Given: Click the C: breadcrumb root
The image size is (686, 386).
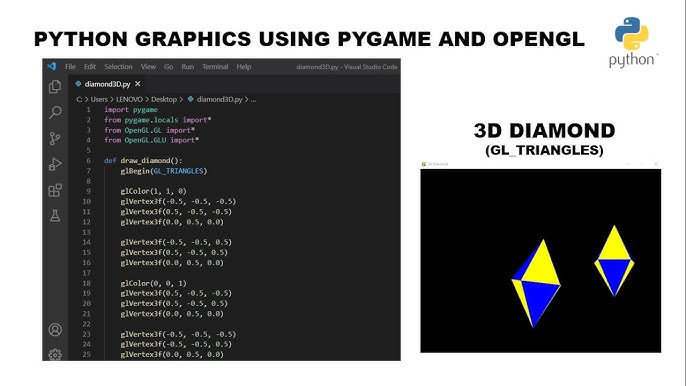Looking at the screenshot, I should [79, 99].
